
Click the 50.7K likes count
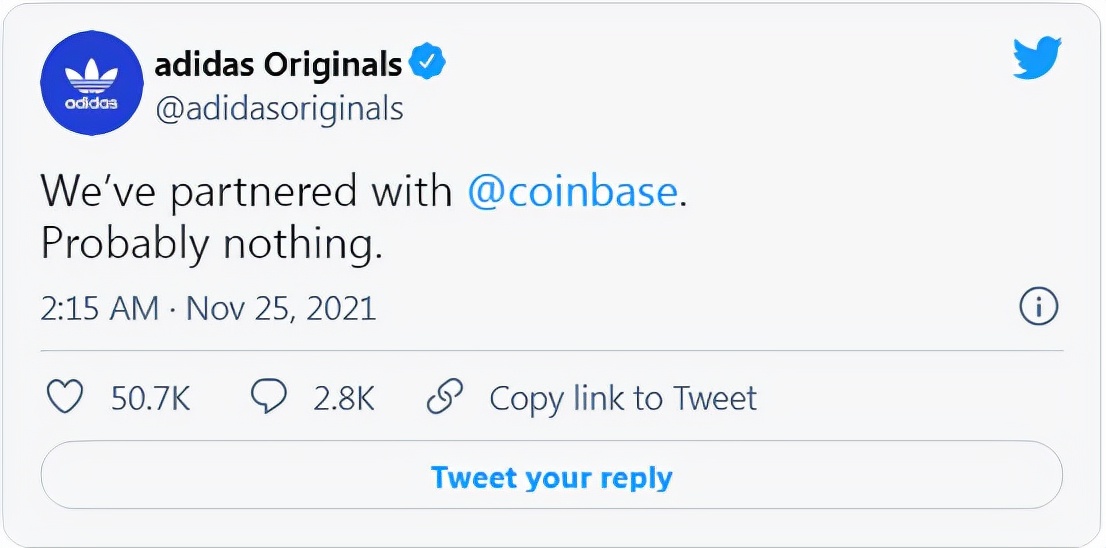[x=150, y=399]
